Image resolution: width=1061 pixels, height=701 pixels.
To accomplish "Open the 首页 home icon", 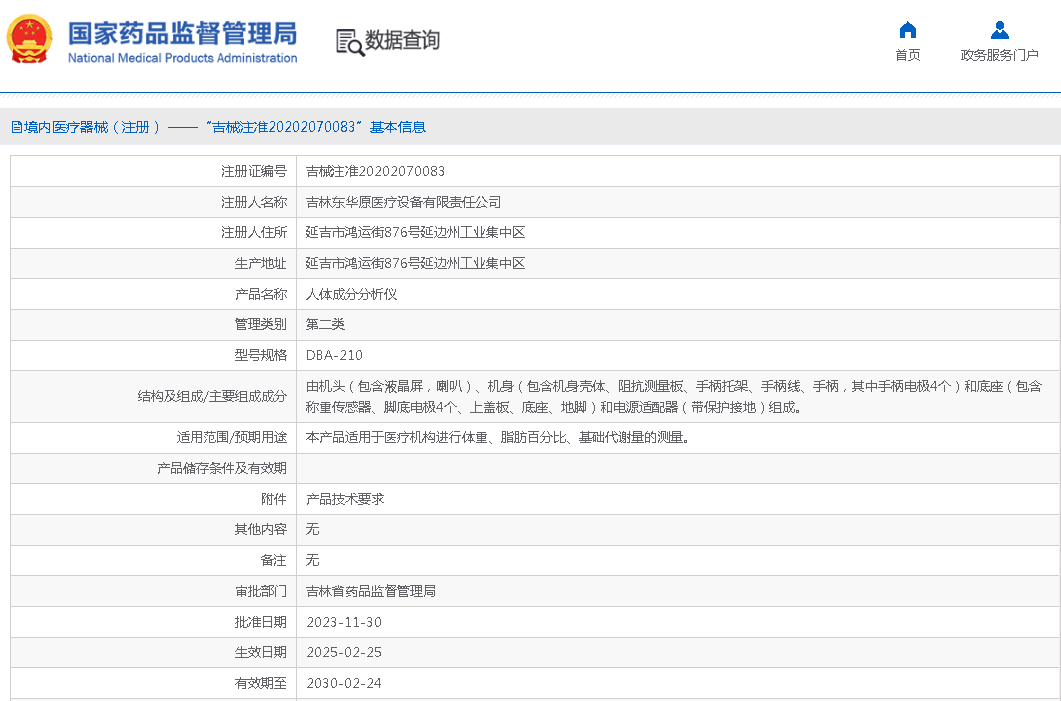I will (907, 30).
